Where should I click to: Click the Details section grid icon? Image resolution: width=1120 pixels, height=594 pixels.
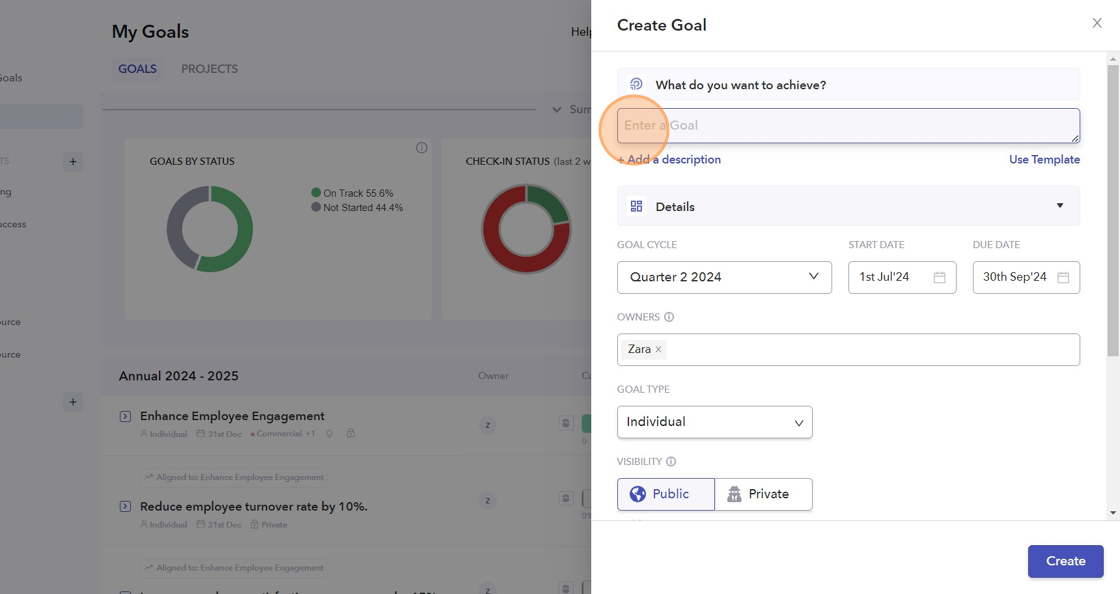pos(636,206)
